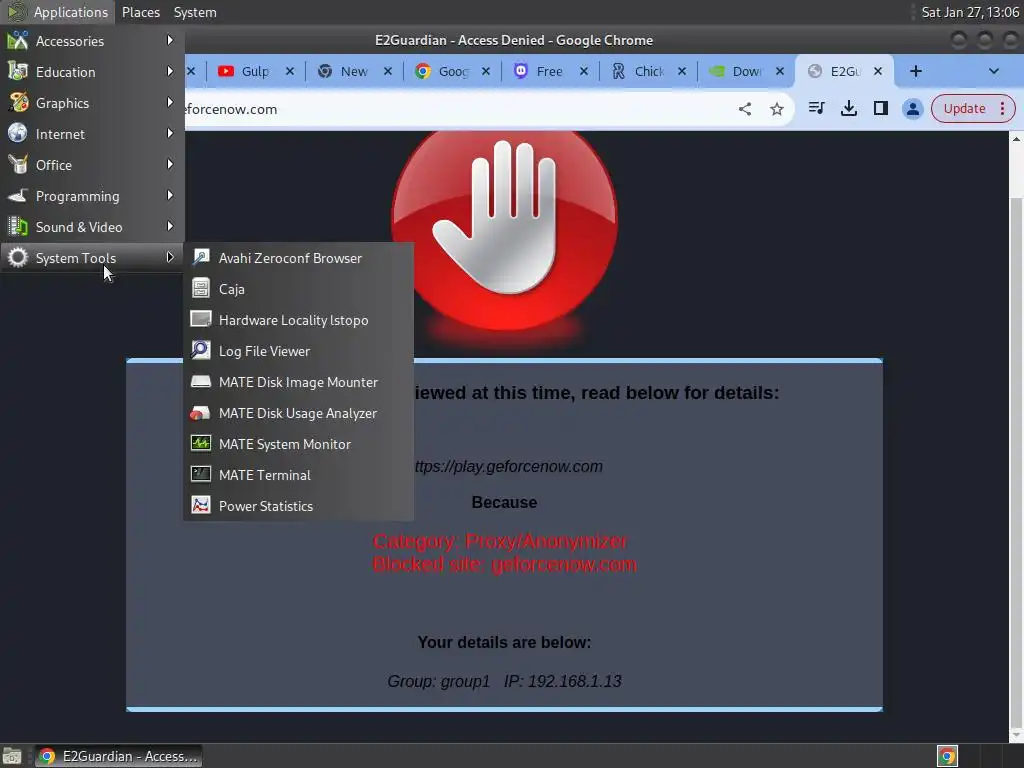The image size is (1024, 768).
Task: Select the Graphics category icon
Action: (18, 103)
